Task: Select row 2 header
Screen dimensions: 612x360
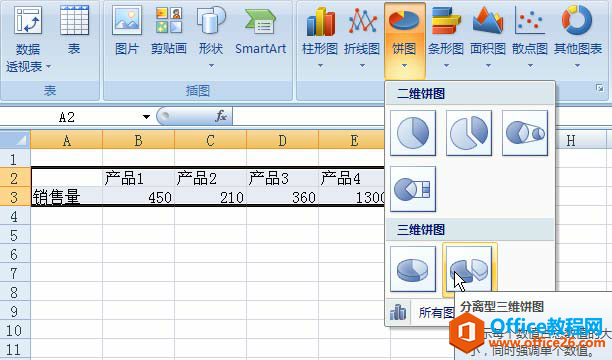Action: [15, 178]
